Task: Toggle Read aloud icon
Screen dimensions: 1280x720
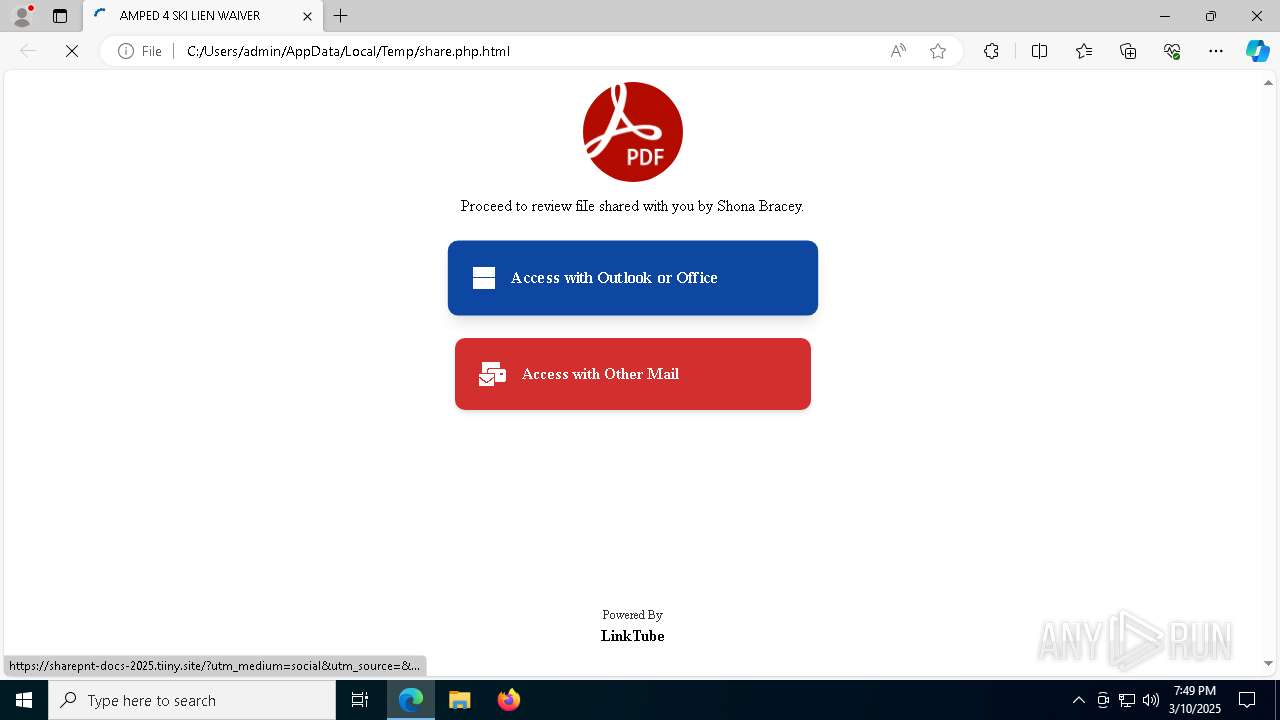Action: (x=898, y=51)
